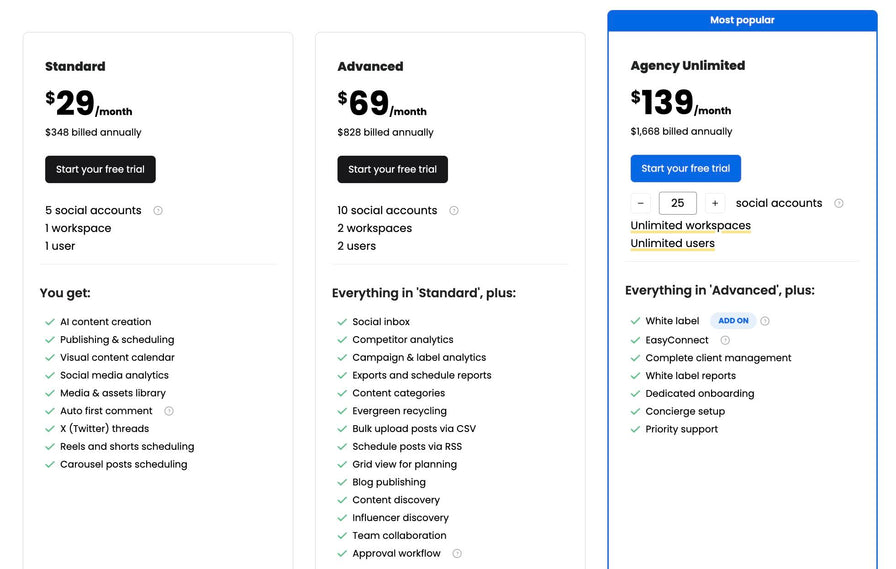Screen dimensions: 896x569
Task: Click info icon next to EasyConnect
Action: [x=725, y=340]
